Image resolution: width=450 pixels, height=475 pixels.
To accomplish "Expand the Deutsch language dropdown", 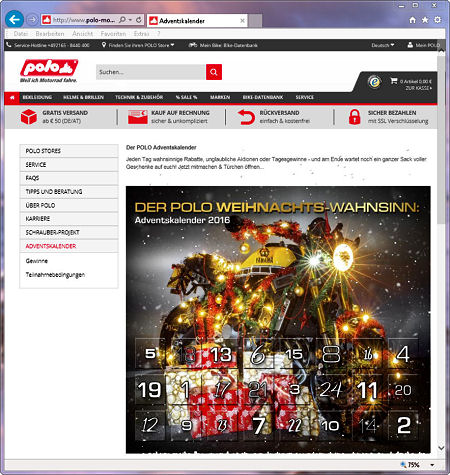I will tap(383, 45).
